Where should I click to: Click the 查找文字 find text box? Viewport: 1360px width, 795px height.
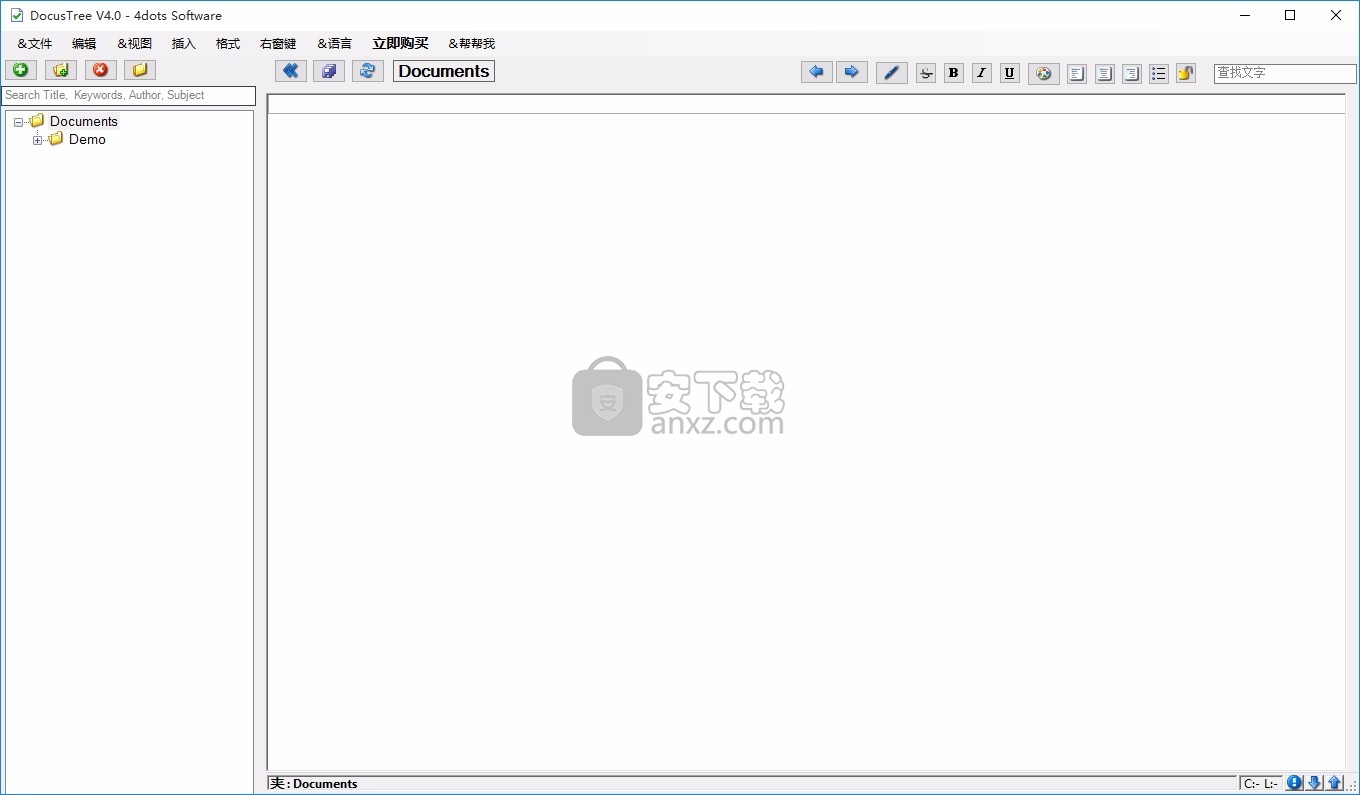point(1285,73)
